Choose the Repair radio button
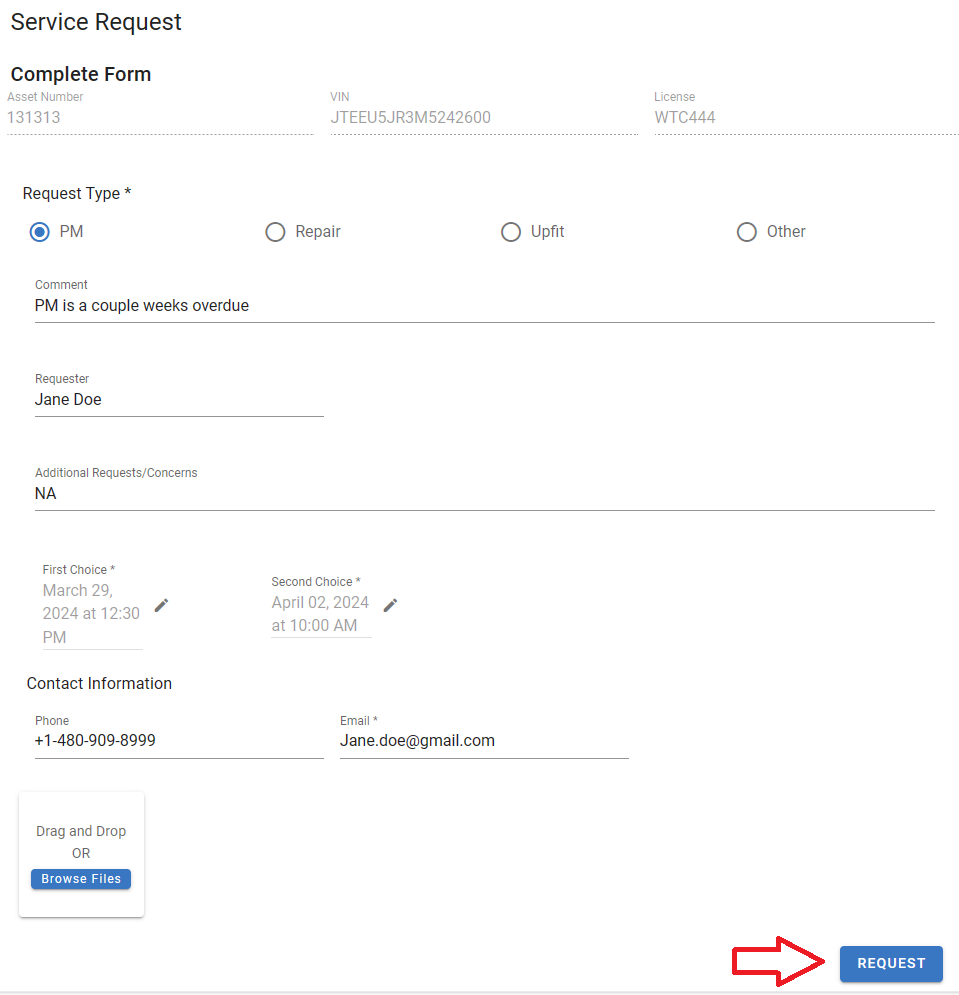Image resolution: width=959 pixels, height=995 pixels. click(x=275, y=232)
